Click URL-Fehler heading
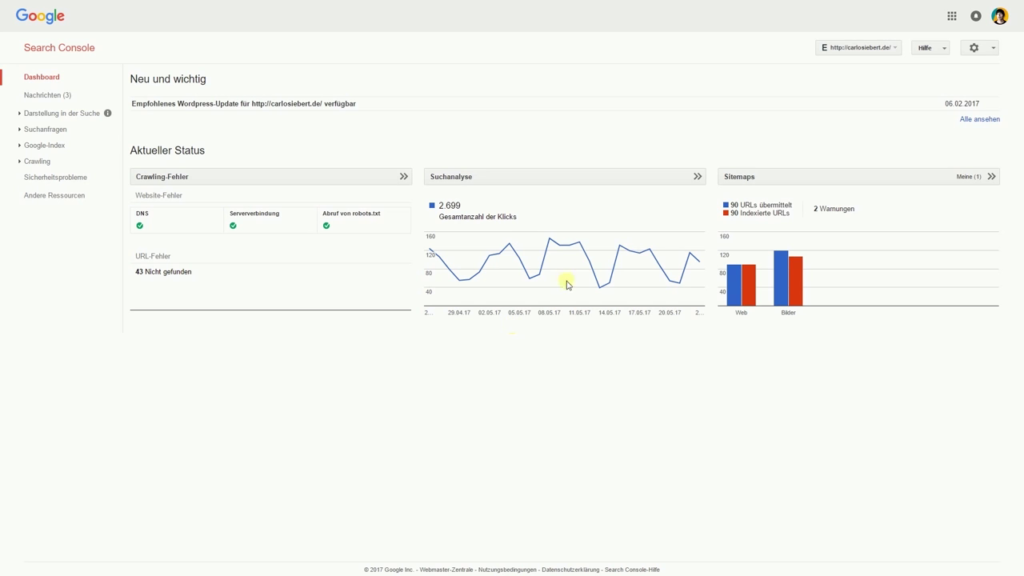Screen dimensions: 1024x576 coord(153,257)
